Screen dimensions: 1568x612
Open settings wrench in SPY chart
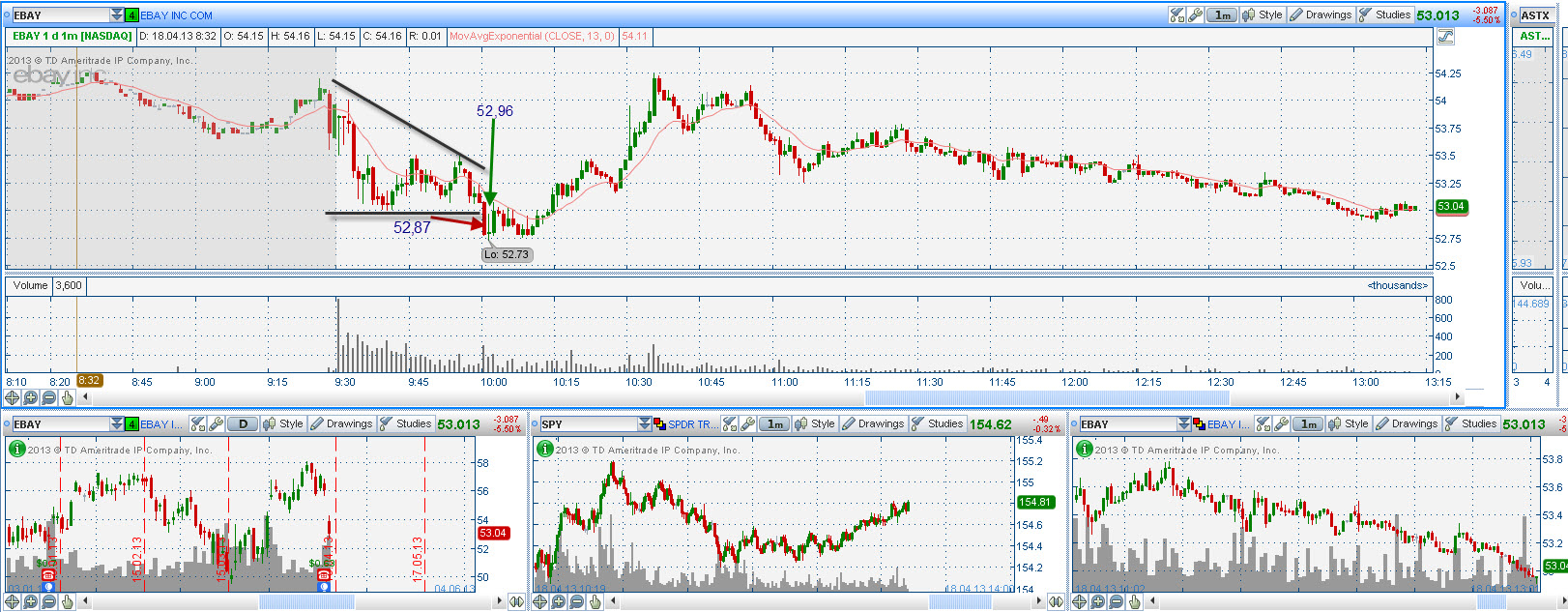(x=747, y=424)
